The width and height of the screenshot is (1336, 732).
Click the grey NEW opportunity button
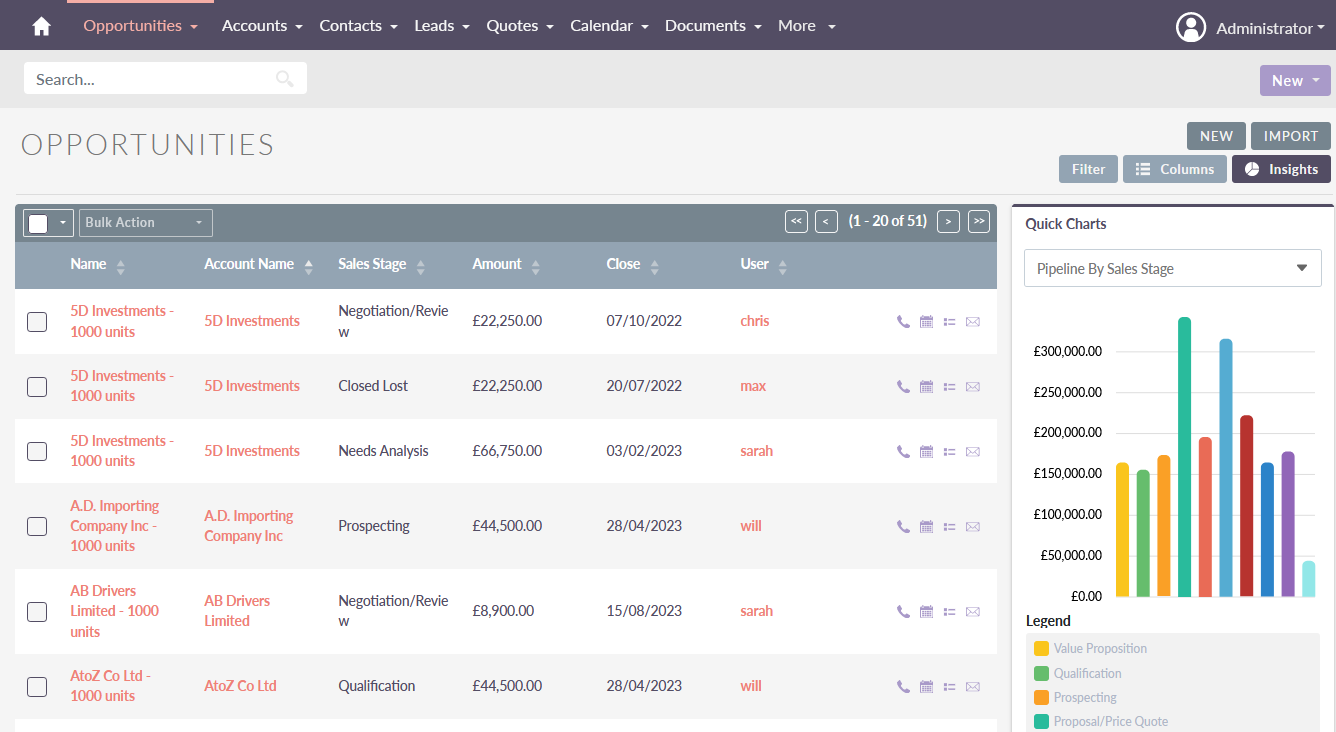pos(1216,136)
